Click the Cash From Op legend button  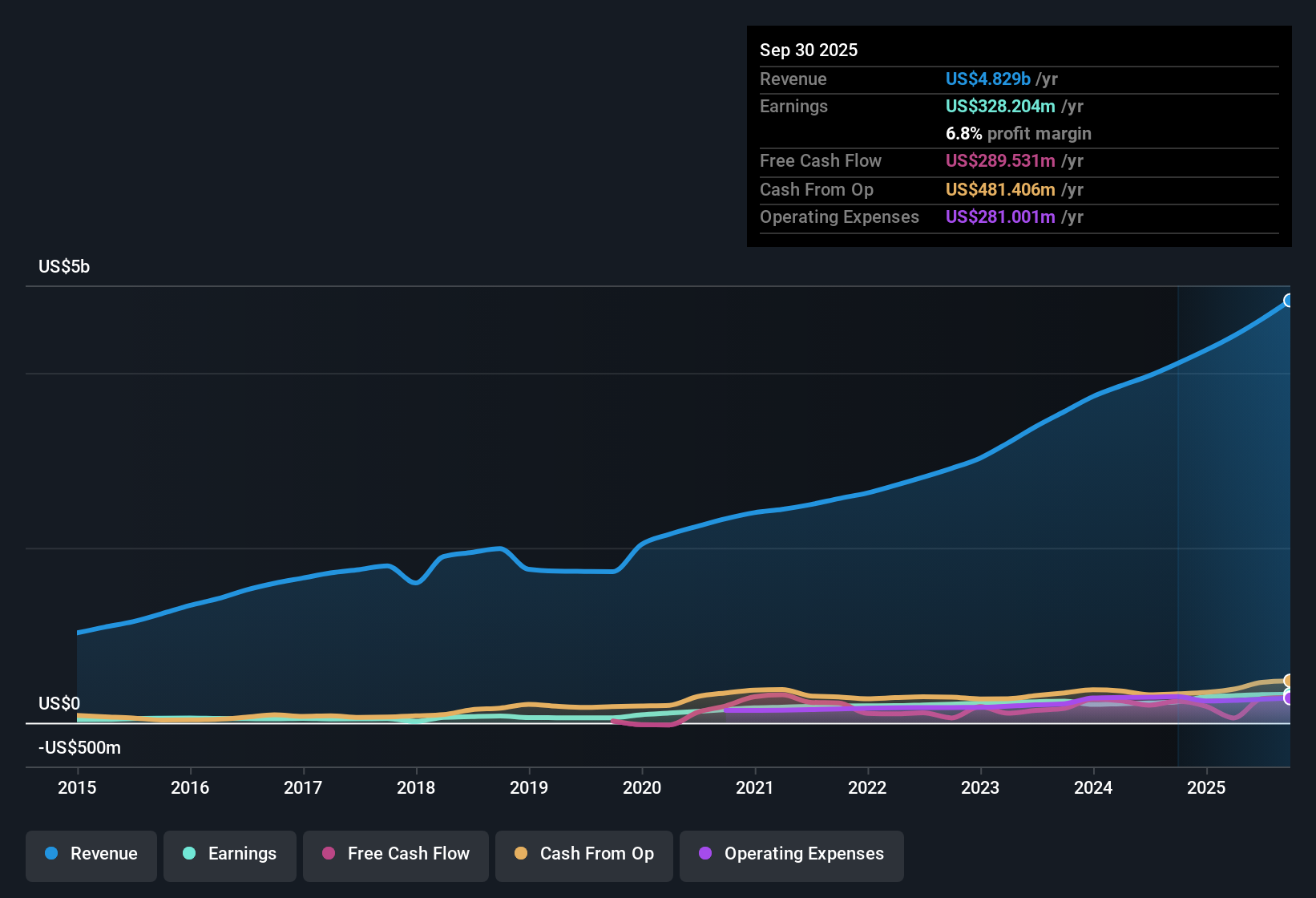(x=583, y=854)
